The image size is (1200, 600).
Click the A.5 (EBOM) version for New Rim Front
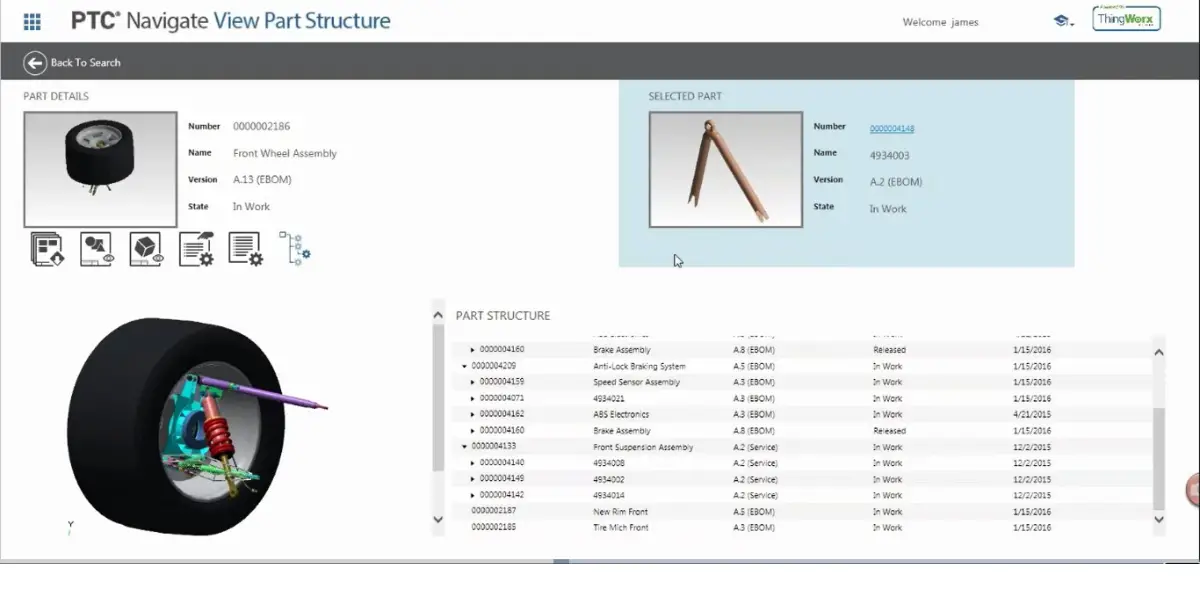tap(754, 511)
